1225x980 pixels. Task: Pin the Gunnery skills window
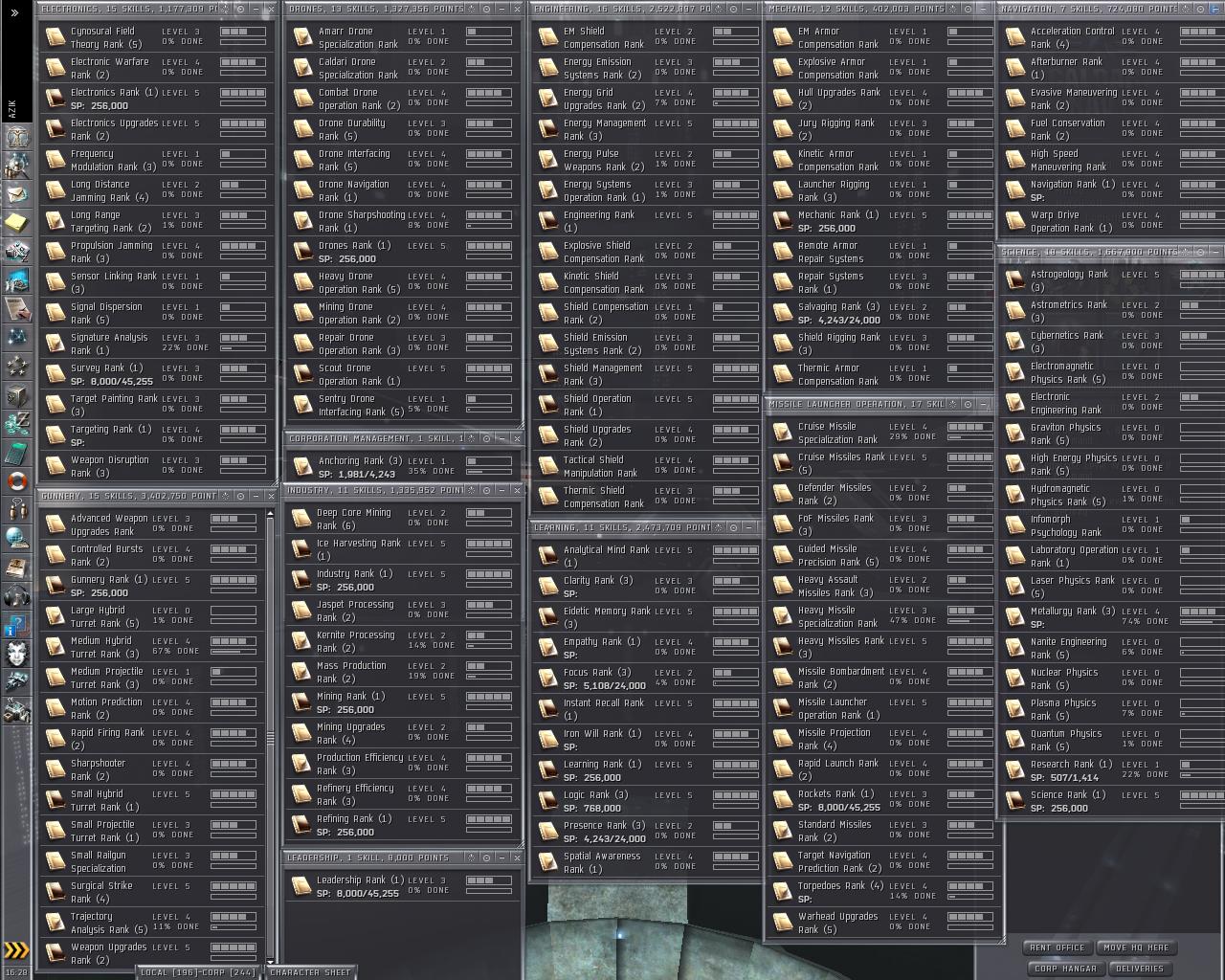click(x=226, y=496)
